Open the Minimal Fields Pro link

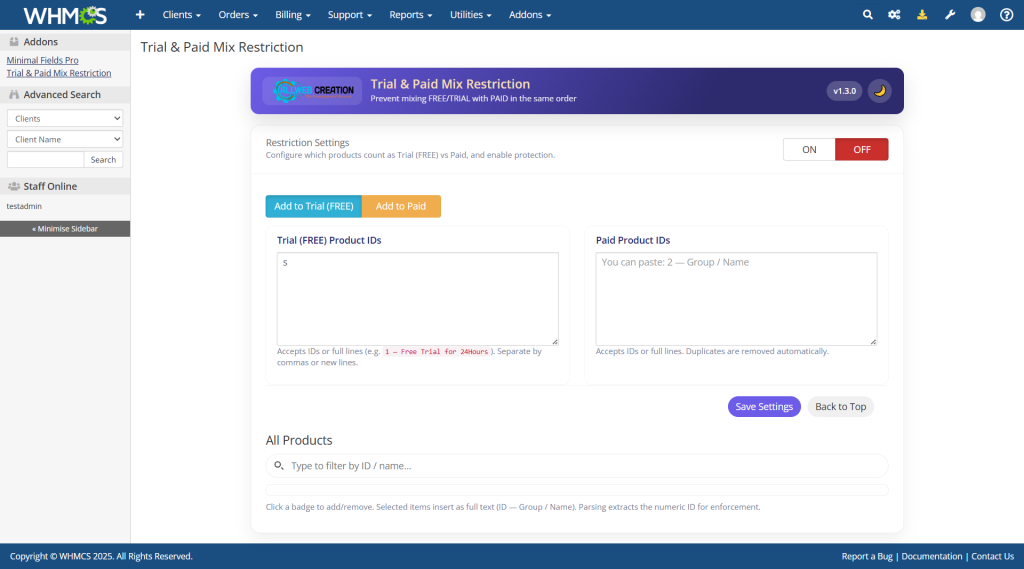pos(42,60)
